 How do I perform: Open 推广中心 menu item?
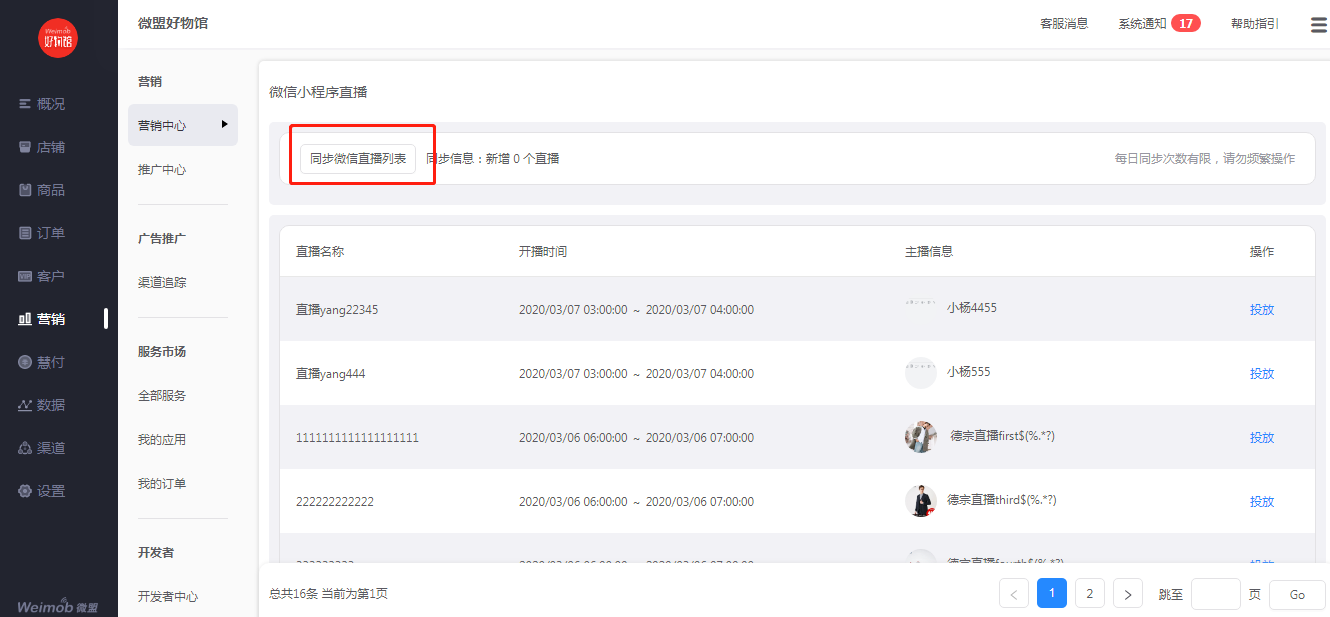[x=162, y=170]
